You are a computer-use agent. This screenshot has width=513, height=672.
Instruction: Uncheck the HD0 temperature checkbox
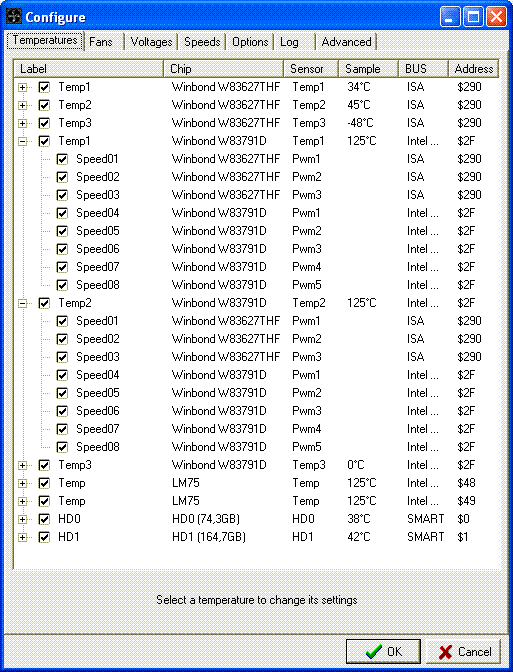pyautogui.click(x=44, y=519)
